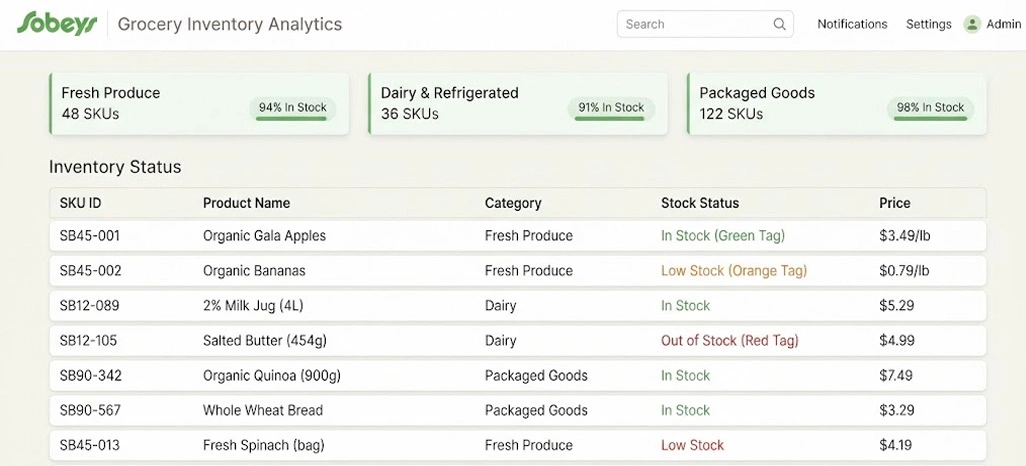Click the Grocery Inventory Analytics title
The height and width of the screenshot is (466, 1026).
coord(230,24)
